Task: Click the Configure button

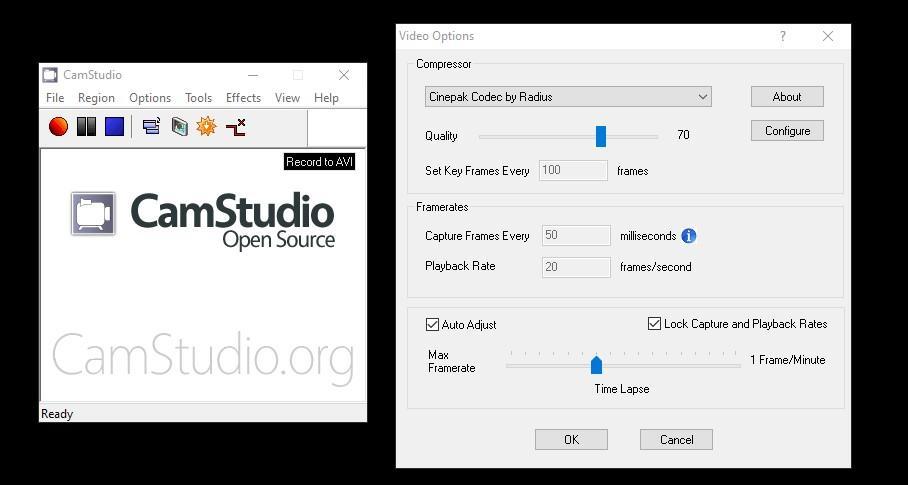Action: pyautogui.click(x=787, y=131)
